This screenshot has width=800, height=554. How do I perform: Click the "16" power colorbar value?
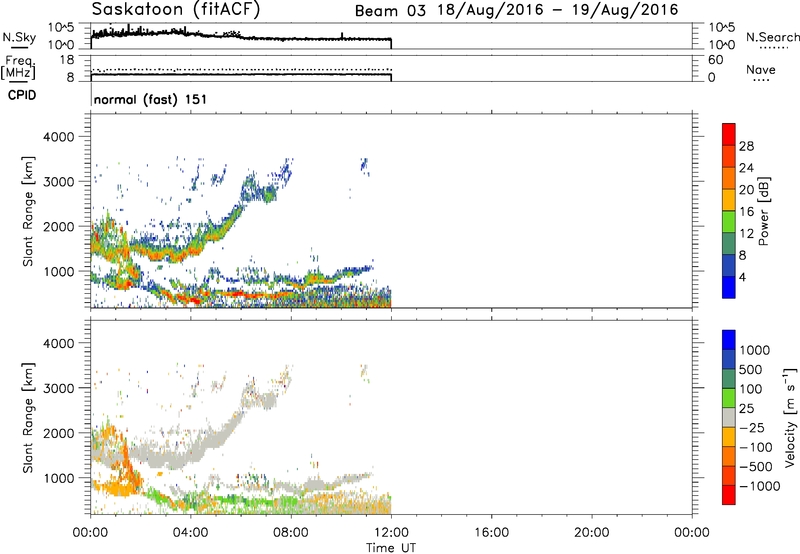pyautogui.click(x=746, y=212)
